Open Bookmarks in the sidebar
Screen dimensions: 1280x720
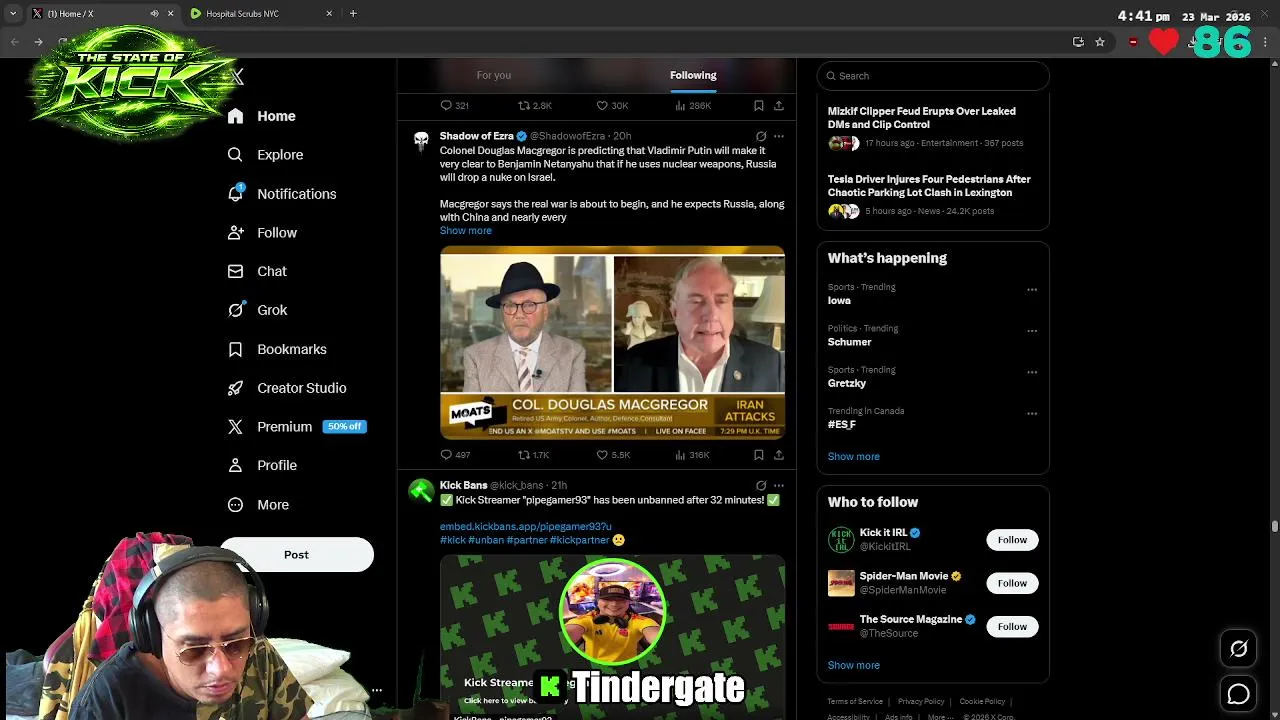point(278,349)
